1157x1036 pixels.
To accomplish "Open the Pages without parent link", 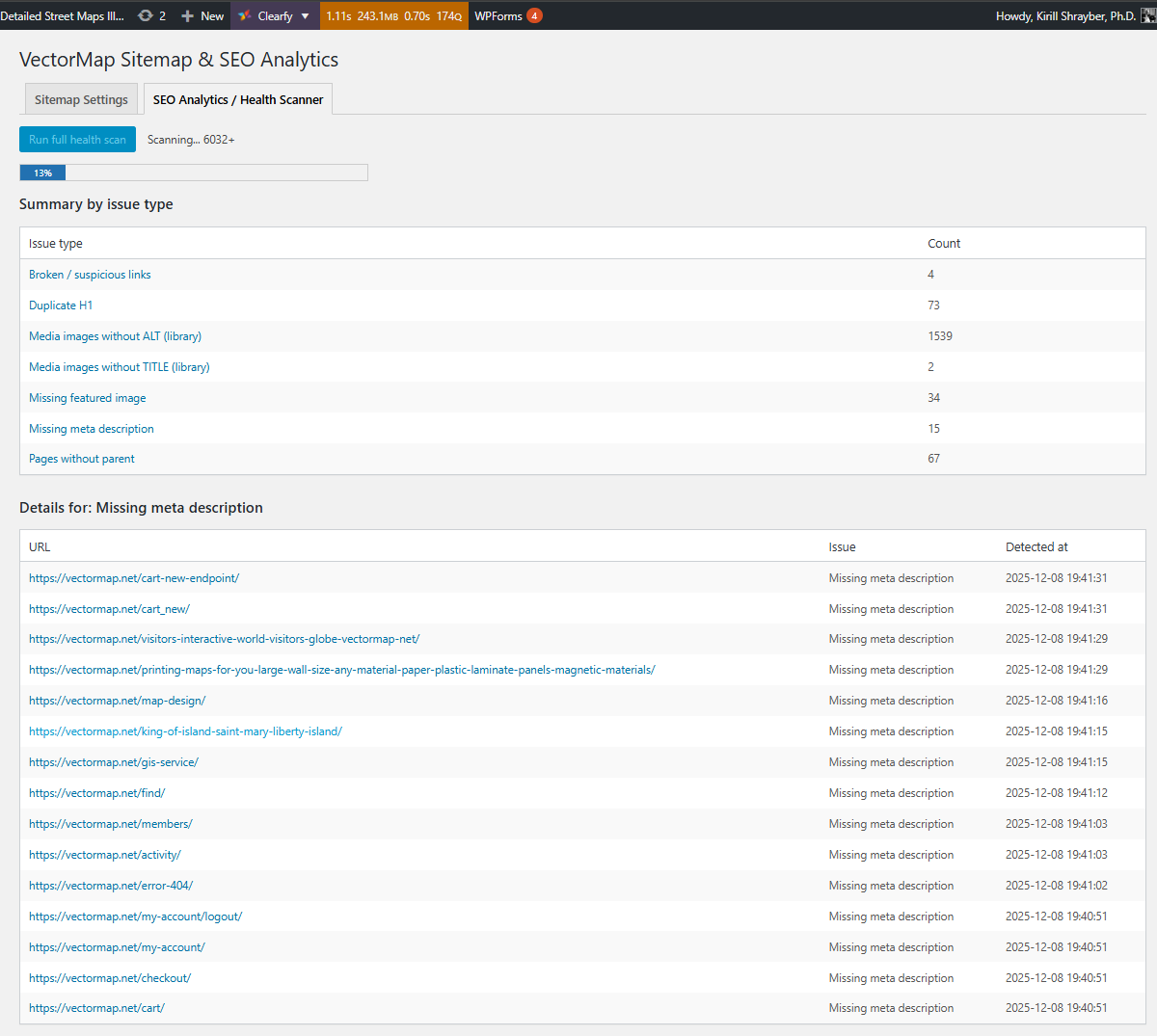I will (x=81, y=458).
